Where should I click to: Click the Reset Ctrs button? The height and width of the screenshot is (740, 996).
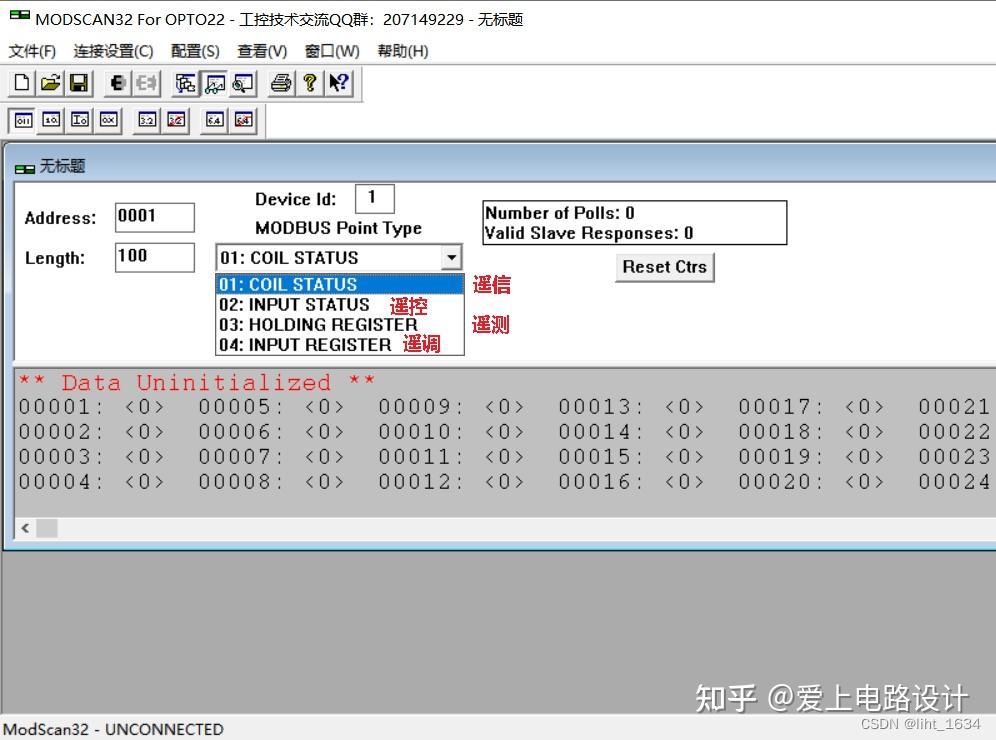pyautogui.click(x=664, y=267)
